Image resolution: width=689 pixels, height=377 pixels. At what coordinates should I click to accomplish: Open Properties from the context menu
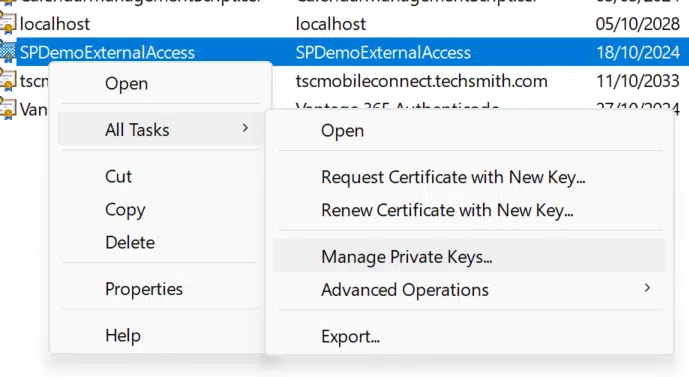click(x=144, y=289)
